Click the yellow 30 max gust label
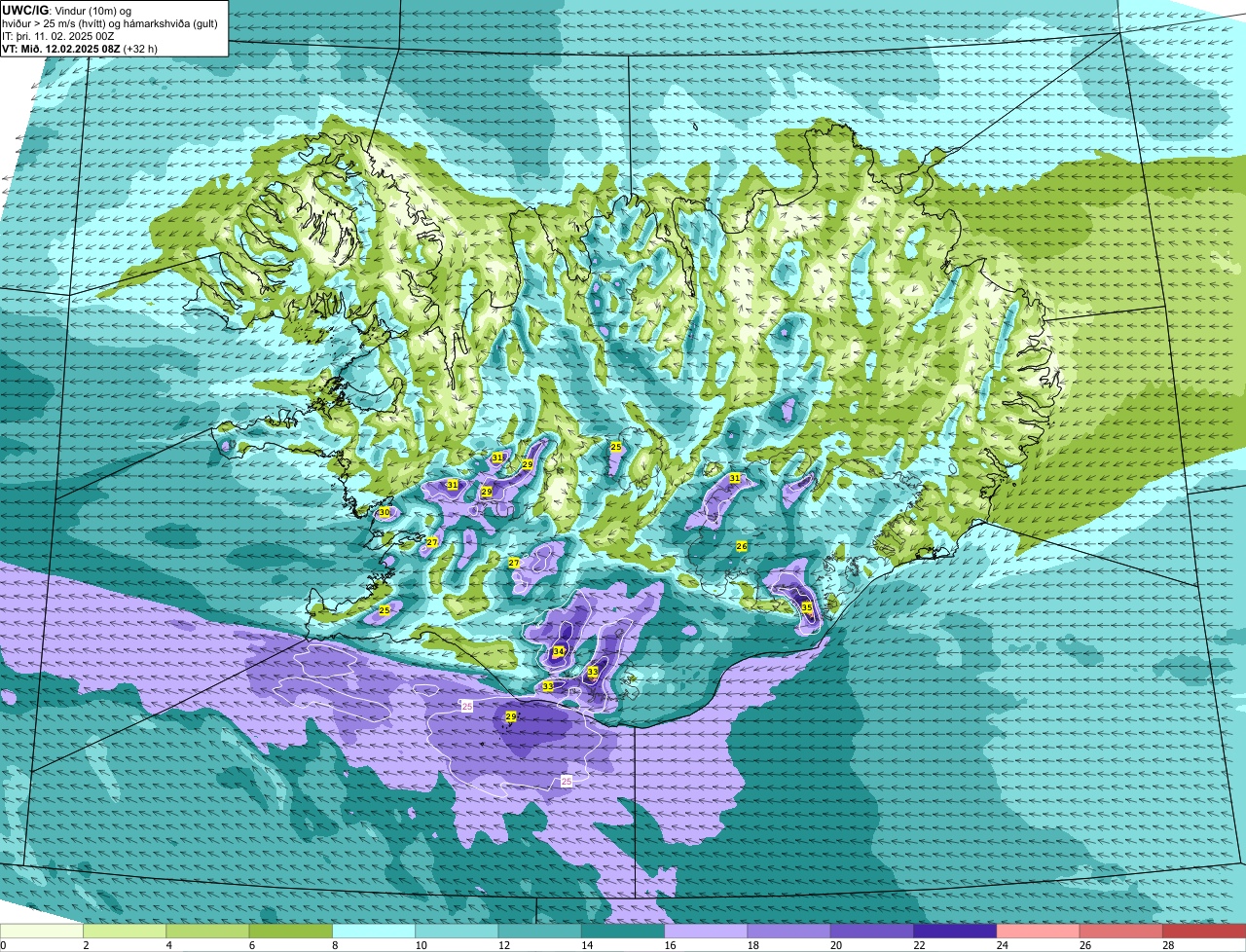Viewport: 1246px width, 952px height. tap(384, 512)
